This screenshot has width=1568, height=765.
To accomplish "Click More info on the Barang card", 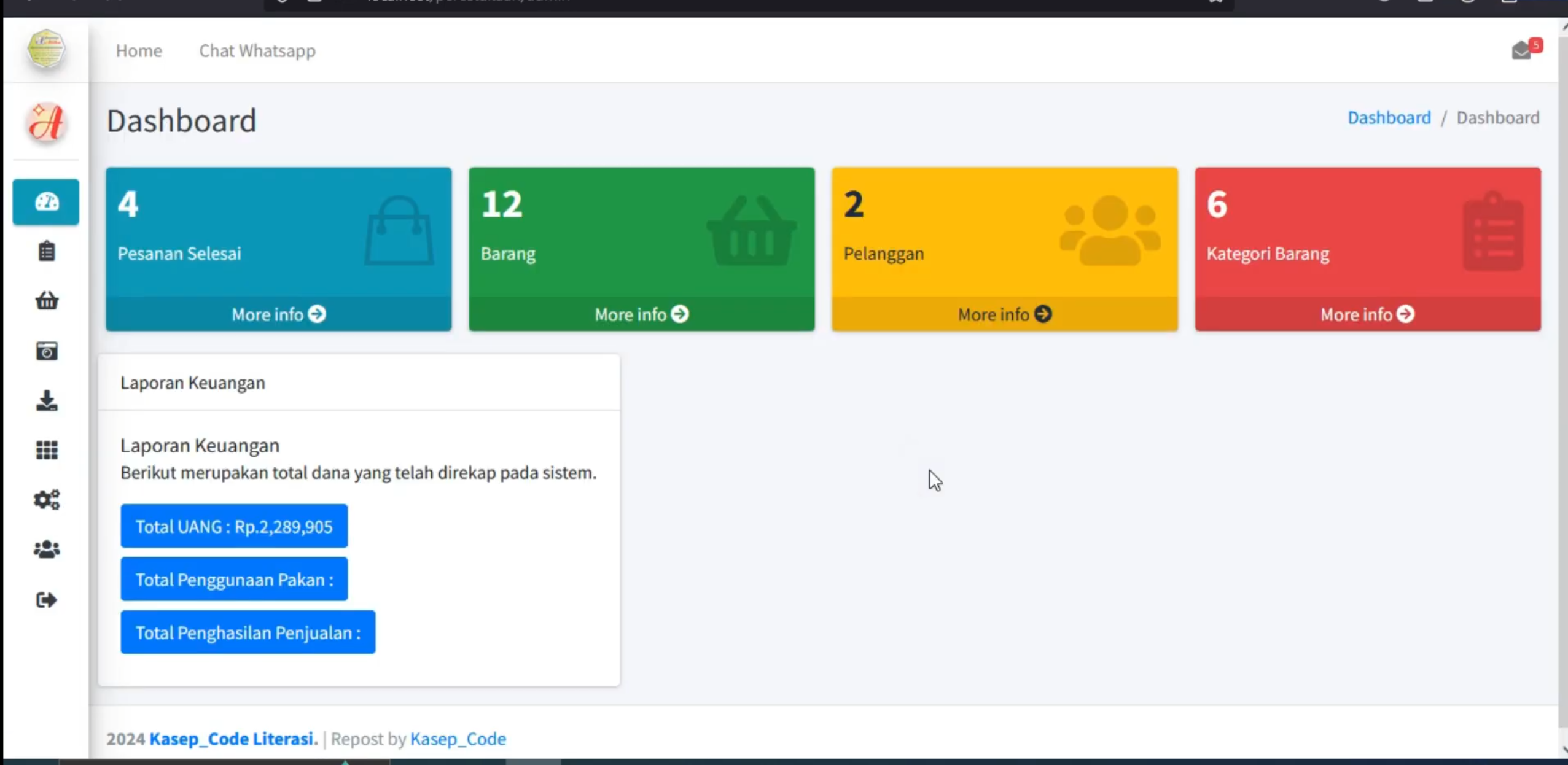I will coord(641,314).
